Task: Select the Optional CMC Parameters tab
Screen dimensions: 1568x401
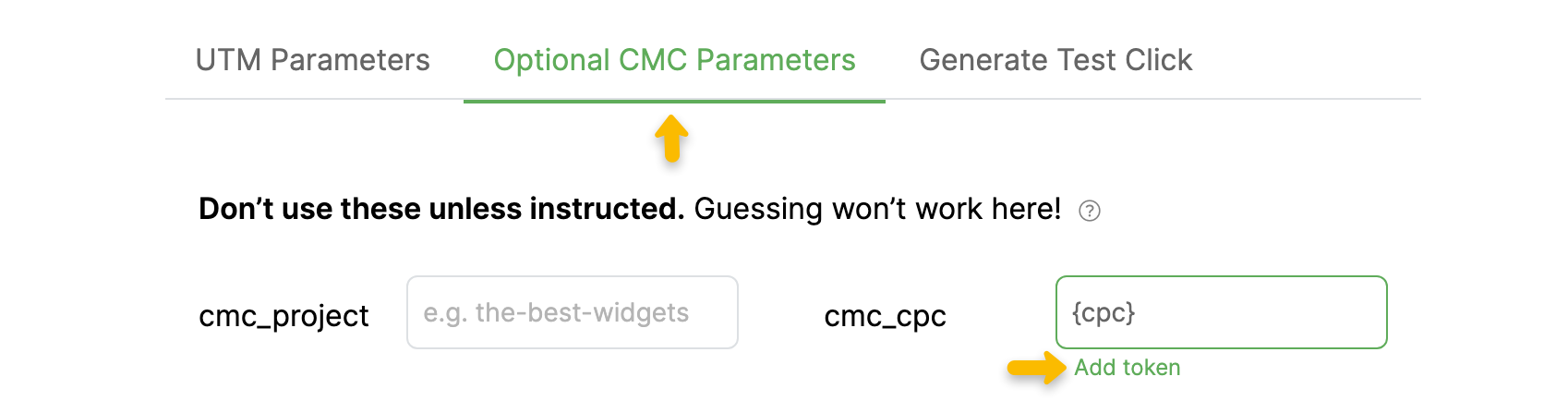Action: (674, 60)
